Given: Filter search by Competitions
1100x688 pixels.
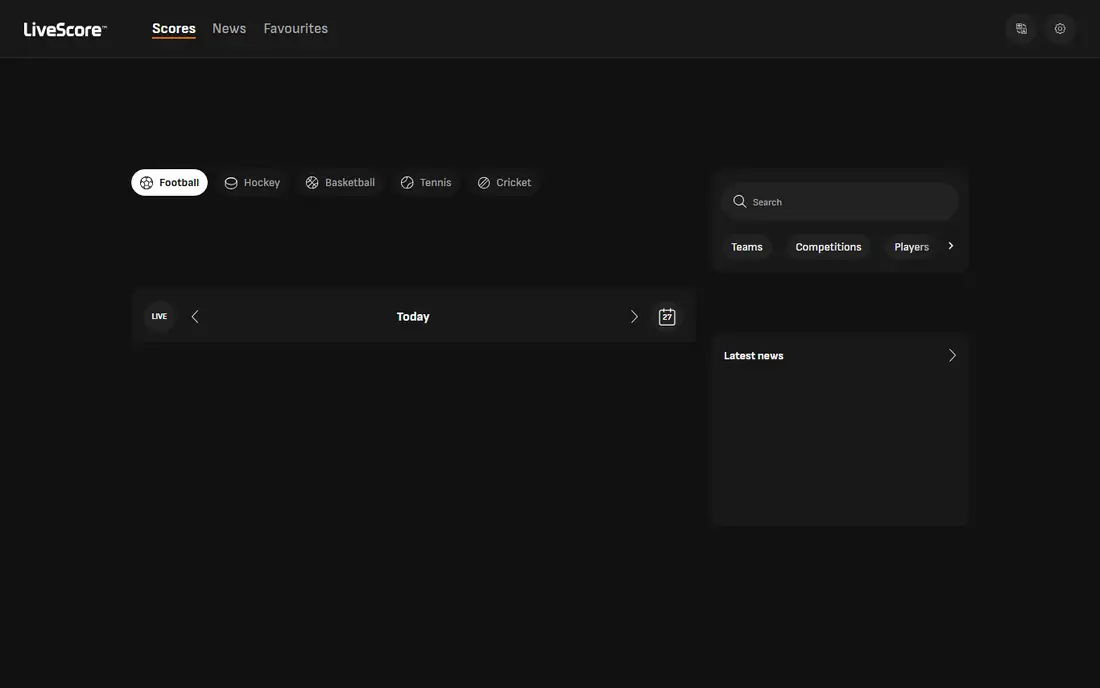Looking at the screenshot, I should pos(828,247).
